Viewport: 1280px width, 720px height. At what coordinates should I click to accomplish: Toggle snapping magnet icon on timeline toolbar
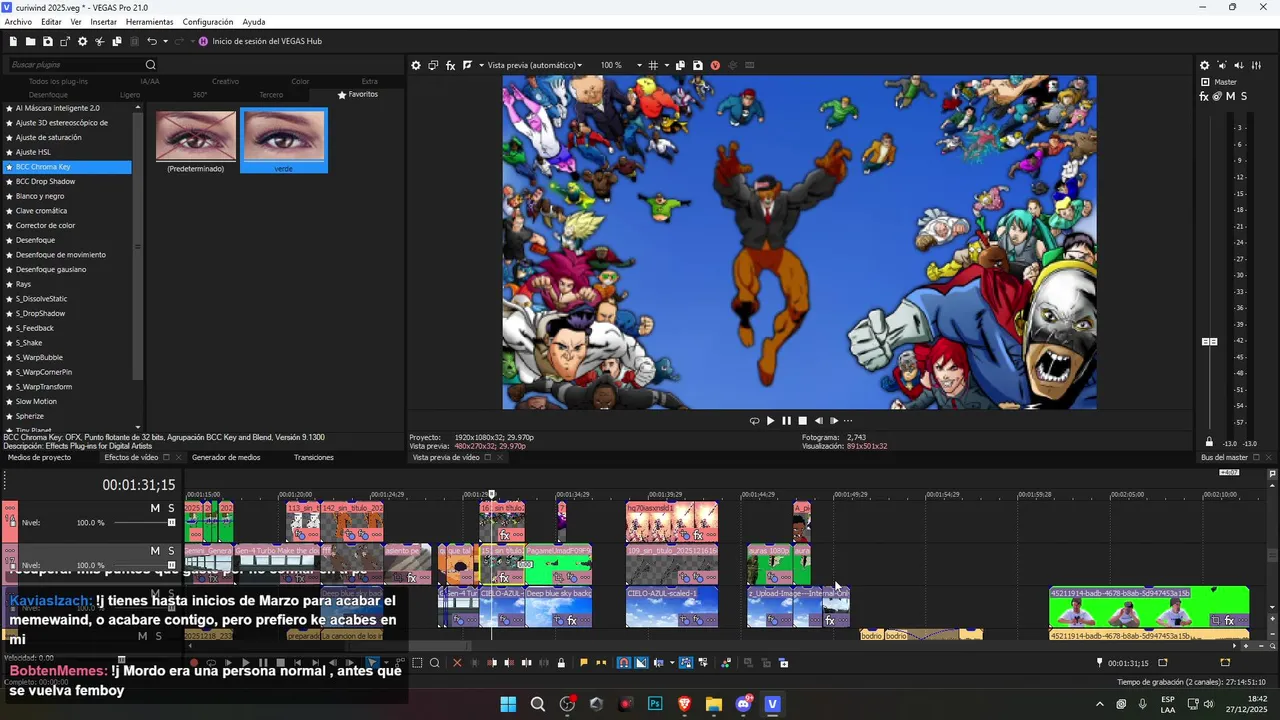[x=623, y=663]
